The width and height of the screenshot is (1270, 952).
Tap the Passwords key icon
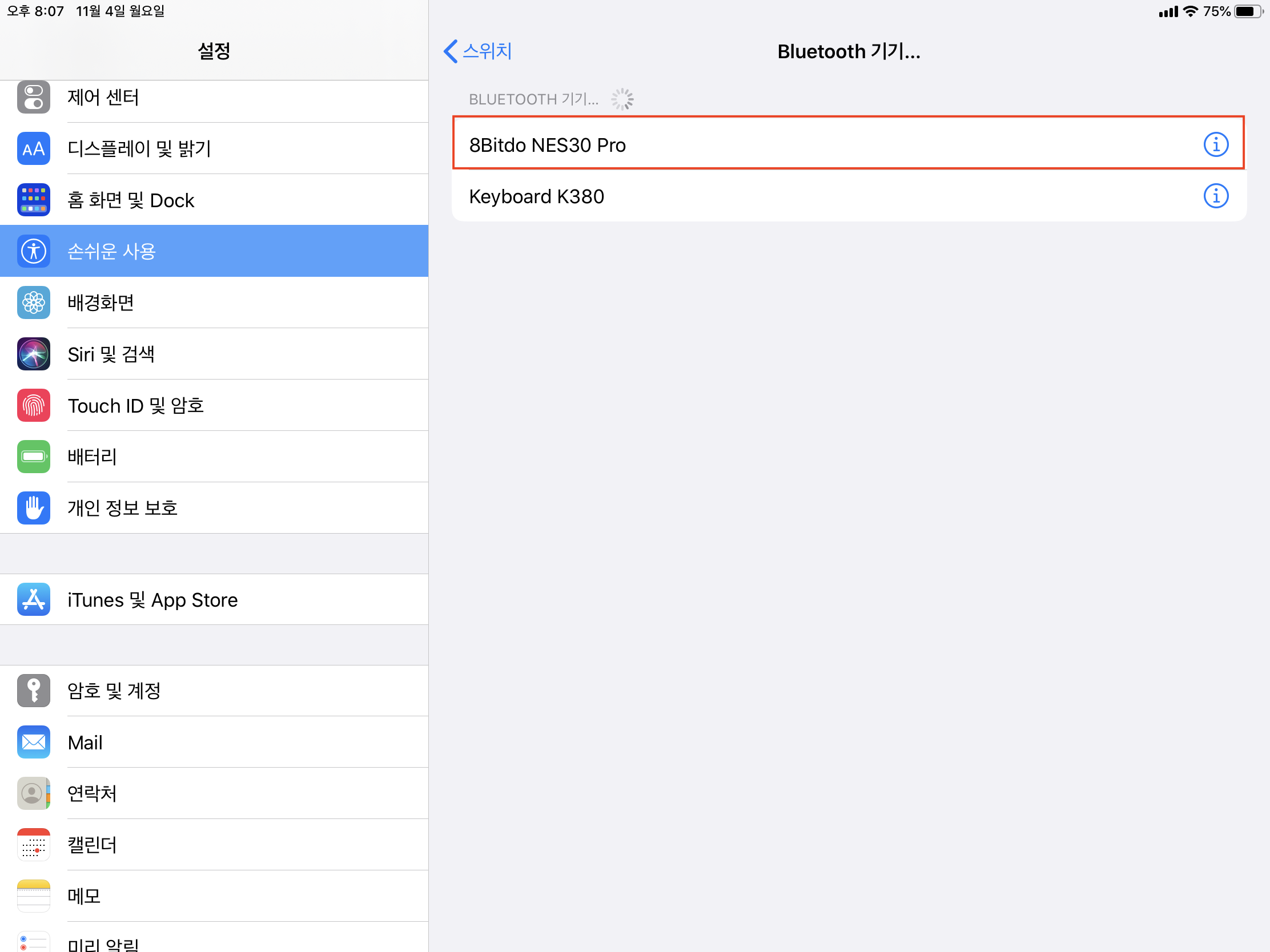[x=33, y=691]
